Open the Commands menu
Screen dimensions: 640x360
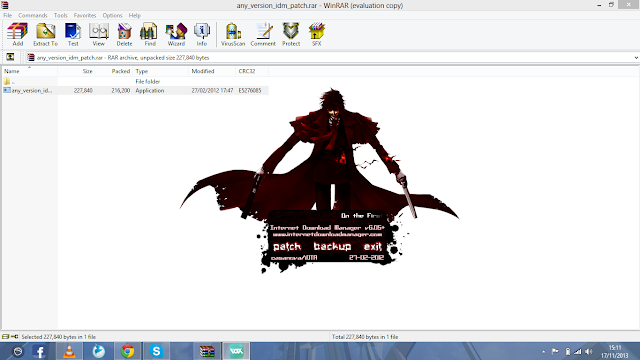pyautogui.click(x=33, y=15)
